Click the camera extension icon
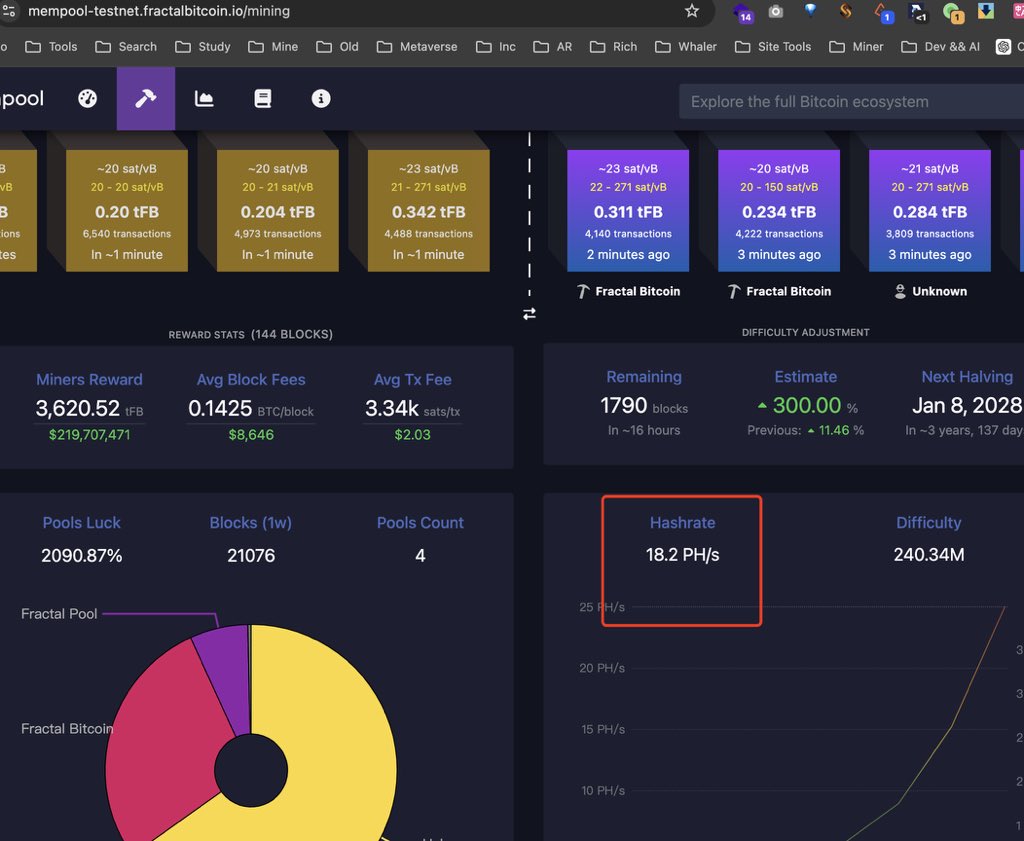The image size is (1024, 841). click(776, 11)
